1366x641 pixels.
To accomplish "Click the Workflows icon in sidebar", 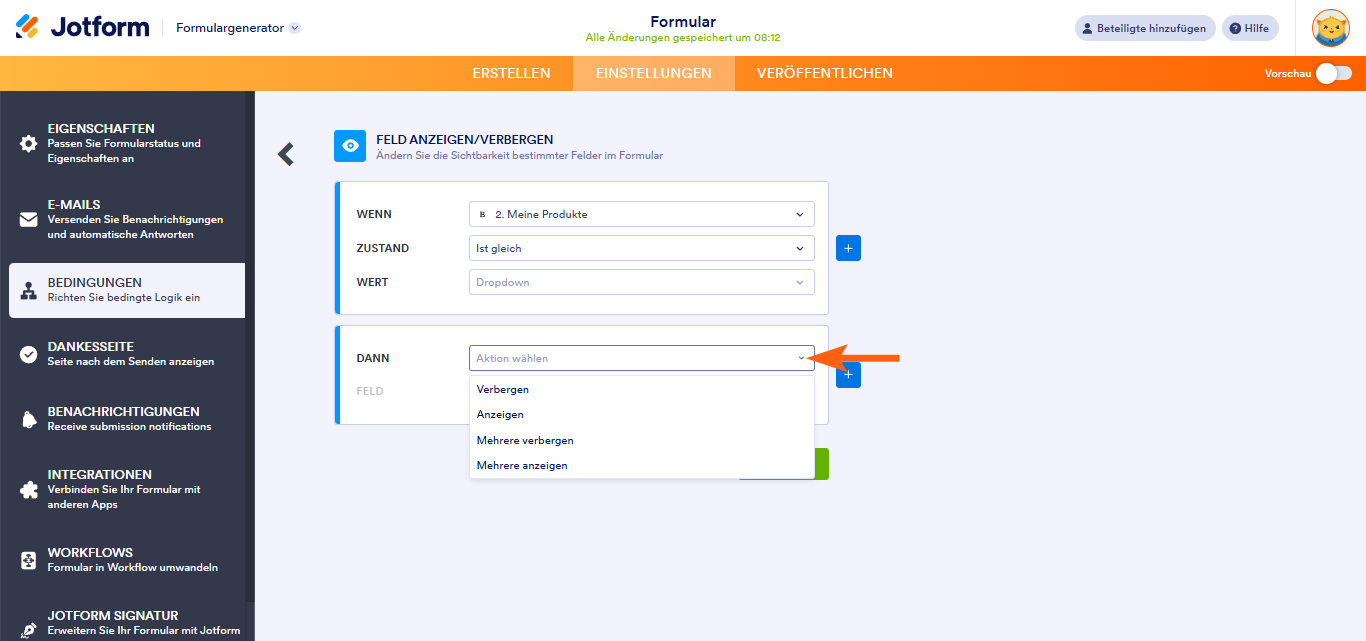I will 29,560.
